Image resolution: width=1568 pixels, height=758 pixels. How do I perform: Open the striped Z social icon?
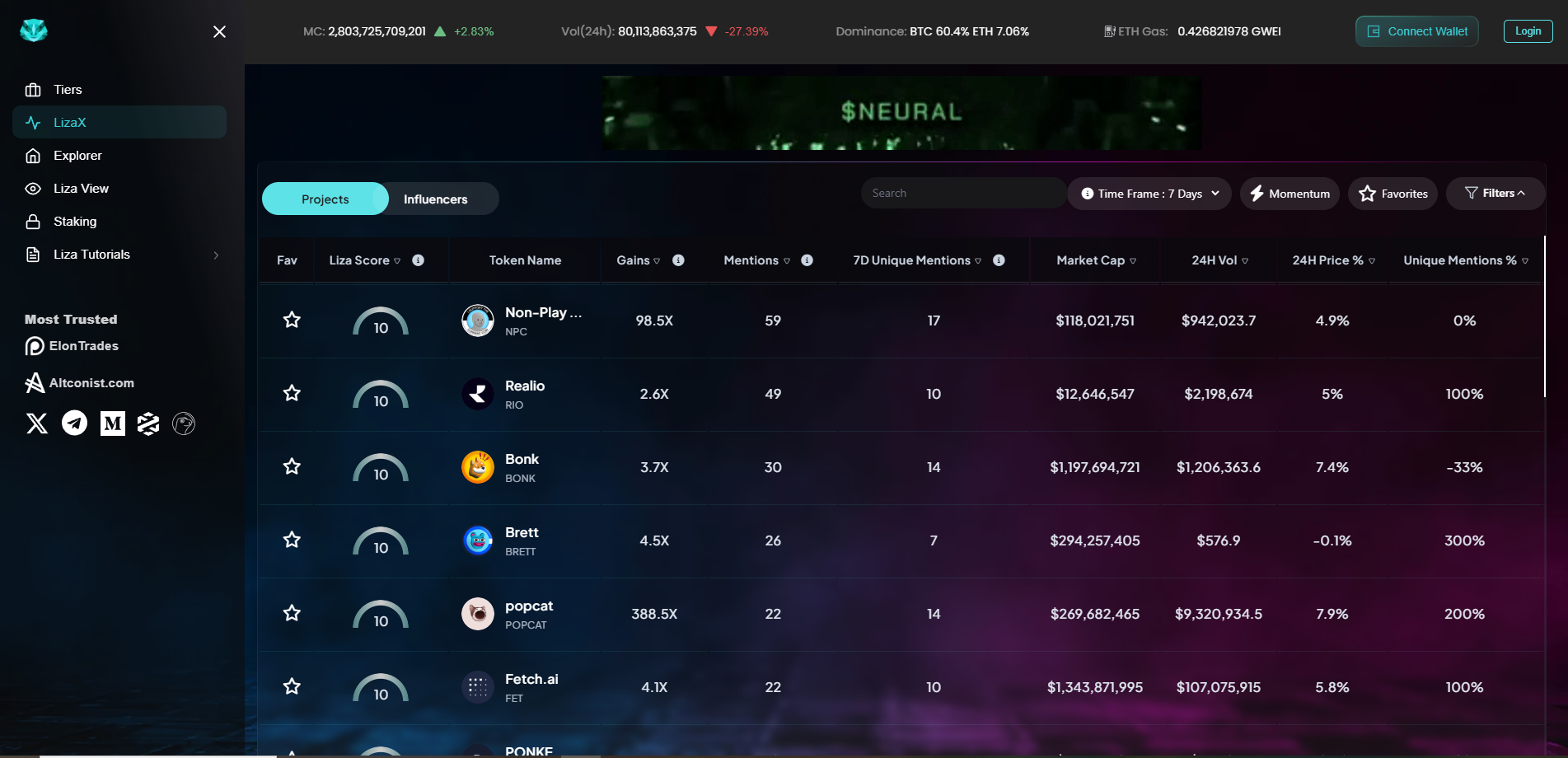(x=148, y=423)
